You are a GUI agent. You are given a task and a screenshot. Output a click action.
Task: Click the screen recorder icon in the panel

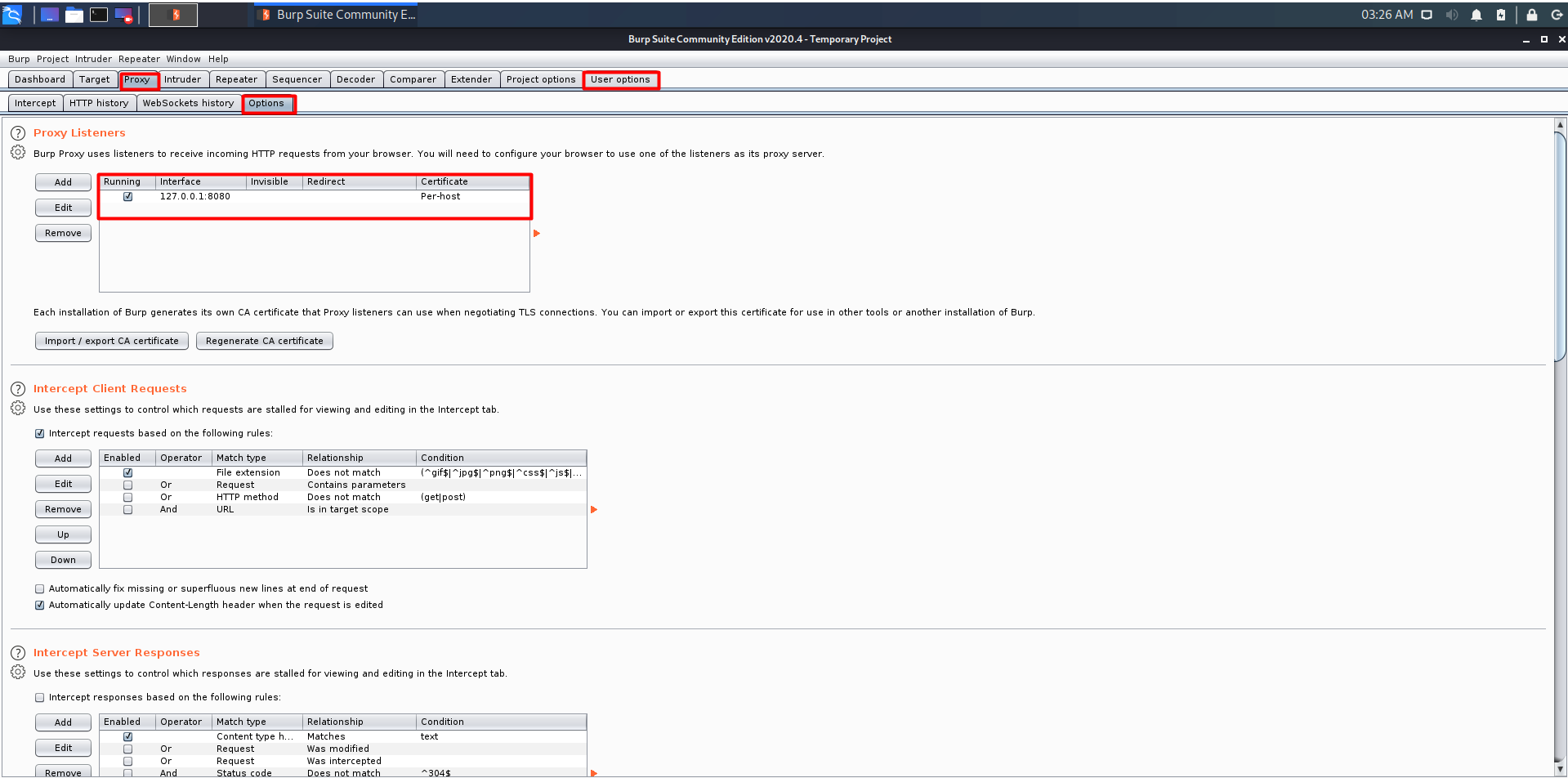(x=123, y=15)
